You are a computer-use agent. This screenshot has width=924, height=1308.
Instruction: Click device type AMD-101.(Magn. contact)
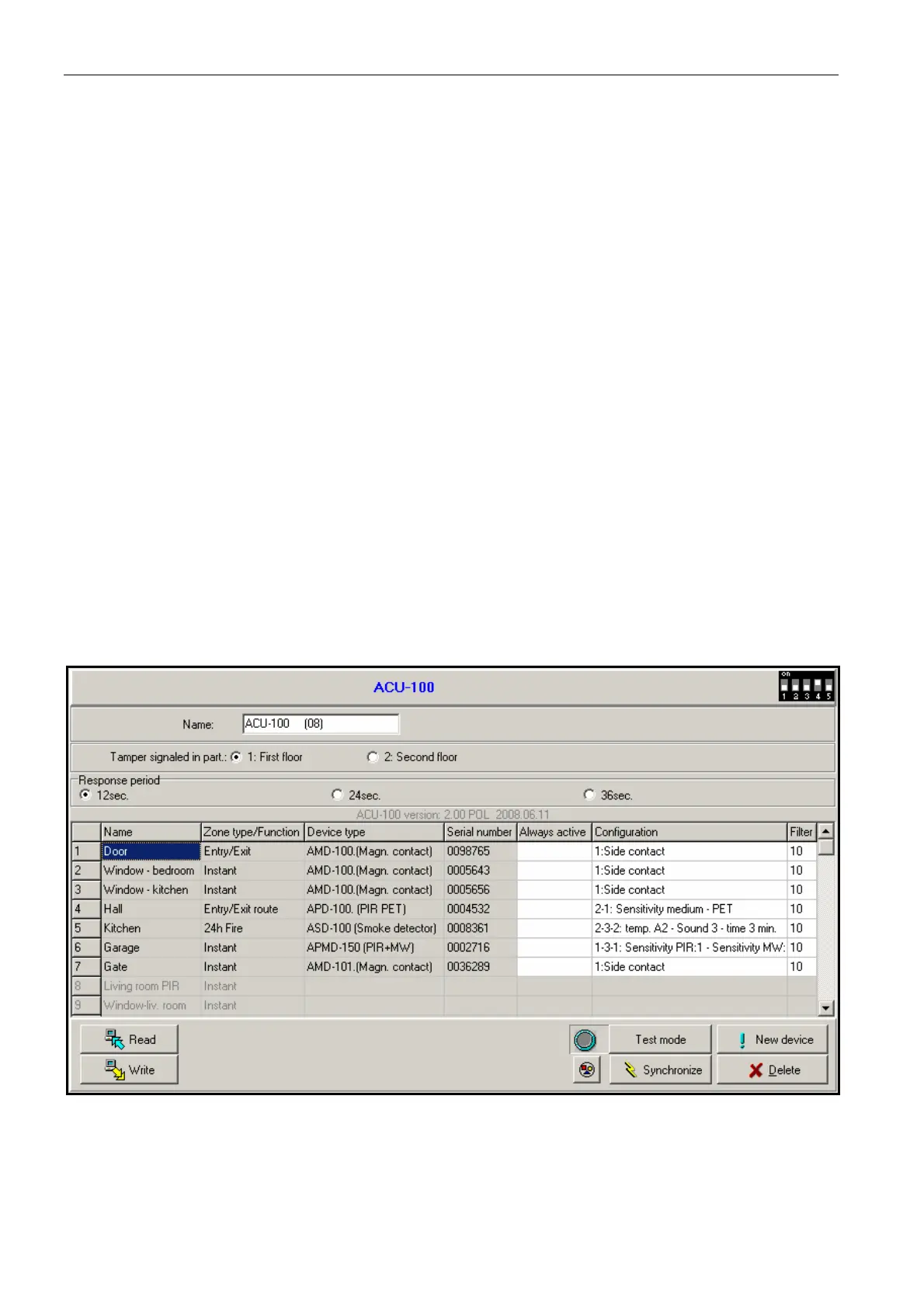(x=374, y=967)
